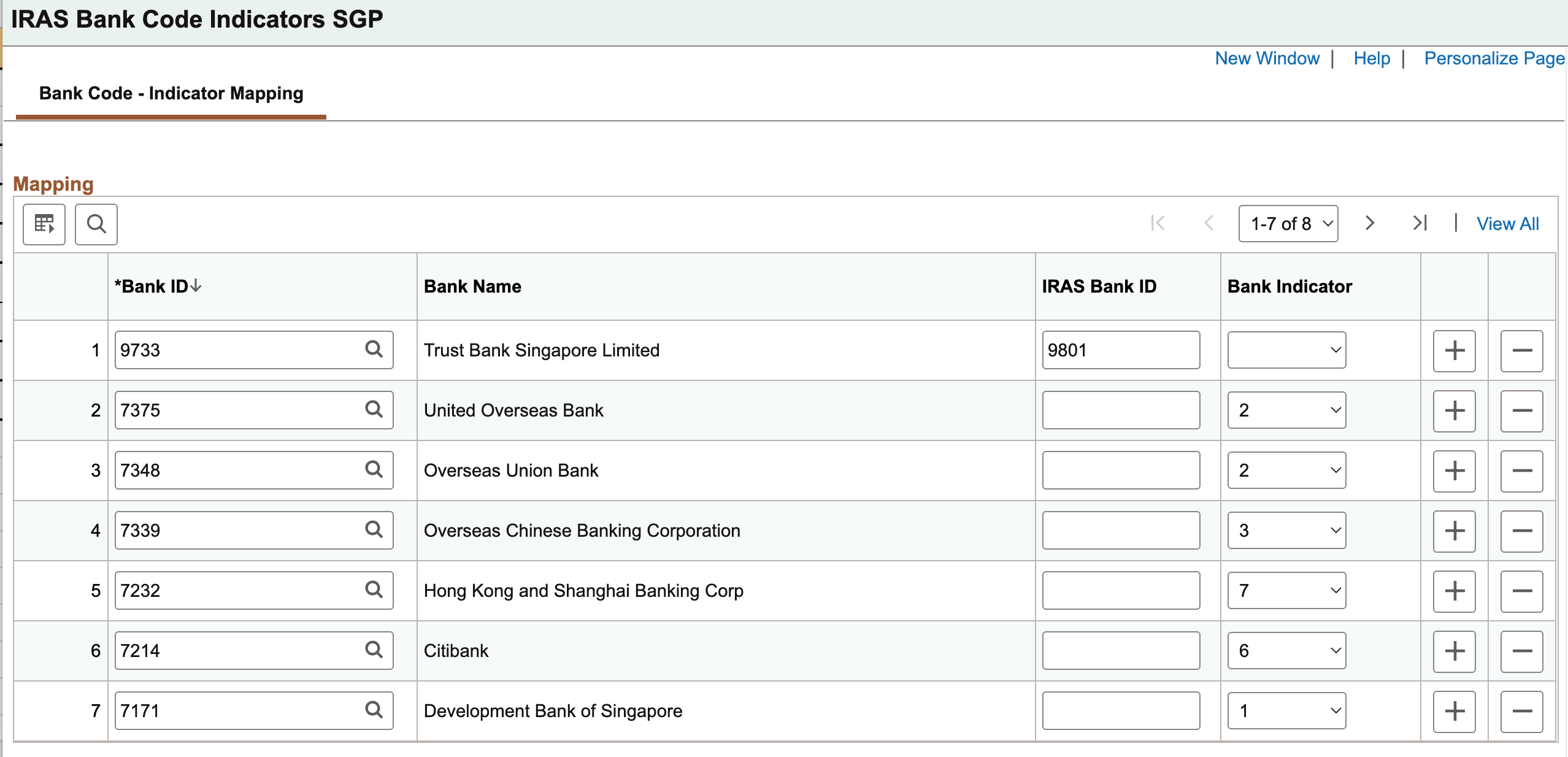Jump to the last page of rows
This screenshot has height=757, width=1568.
(1420, 223)
